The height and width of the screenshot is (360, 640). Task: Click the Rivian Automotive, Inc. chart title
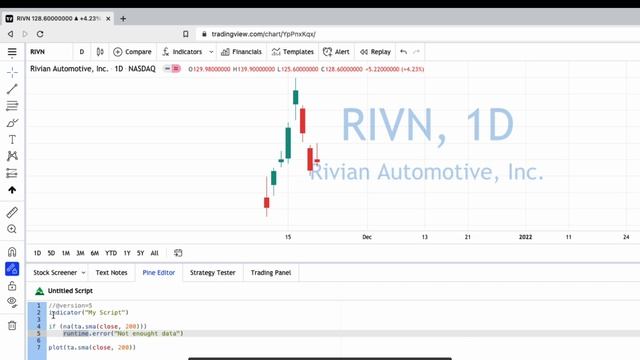pos(69,69)
